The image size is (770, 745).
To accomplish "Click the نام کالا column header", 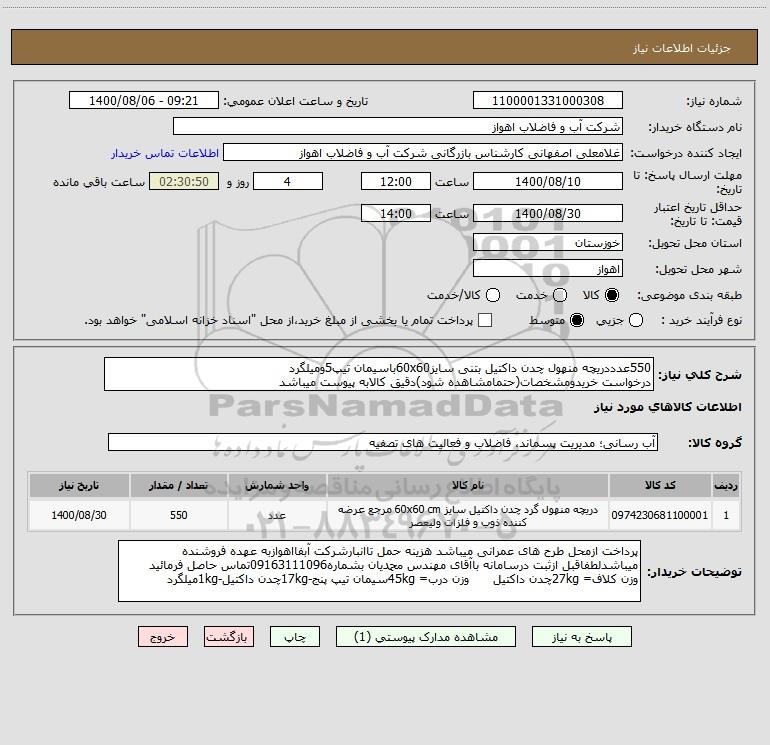I will coord(468,485).
